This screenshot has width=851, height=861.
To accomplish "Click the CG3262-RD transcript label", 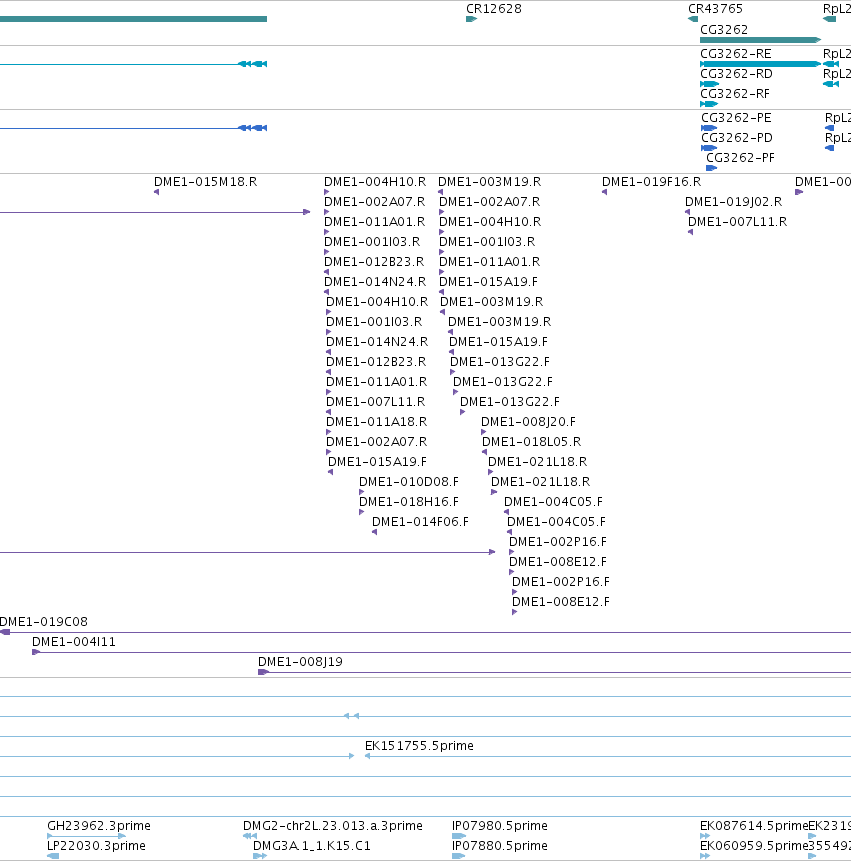I will click(x=736, y=74).
